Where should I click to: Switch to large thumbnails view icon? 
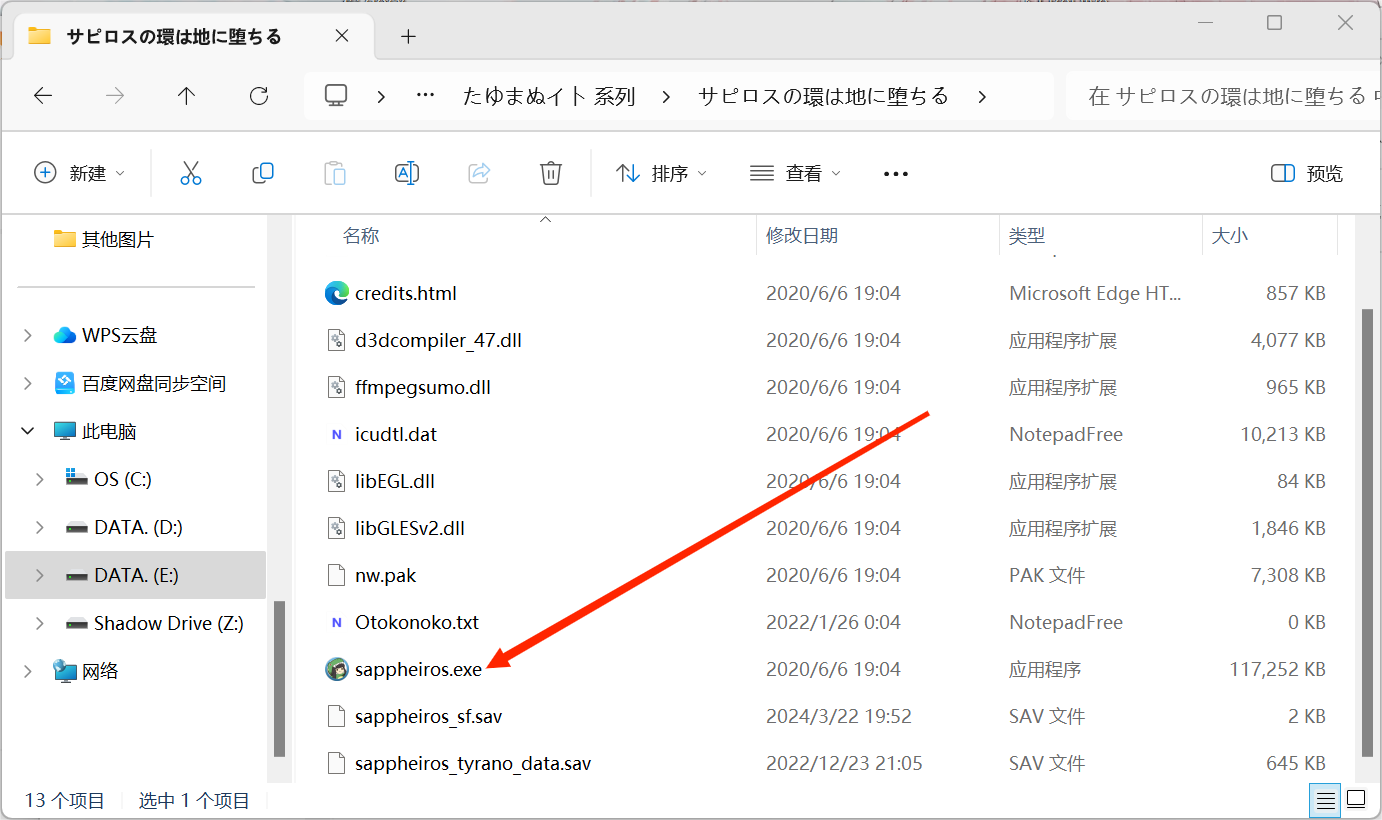tap(1356, 800)
